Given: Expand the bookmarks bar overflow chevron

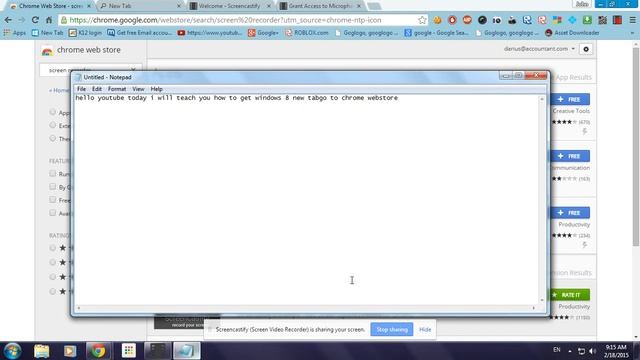Looking at the screenshot, I should click(633, 33).
